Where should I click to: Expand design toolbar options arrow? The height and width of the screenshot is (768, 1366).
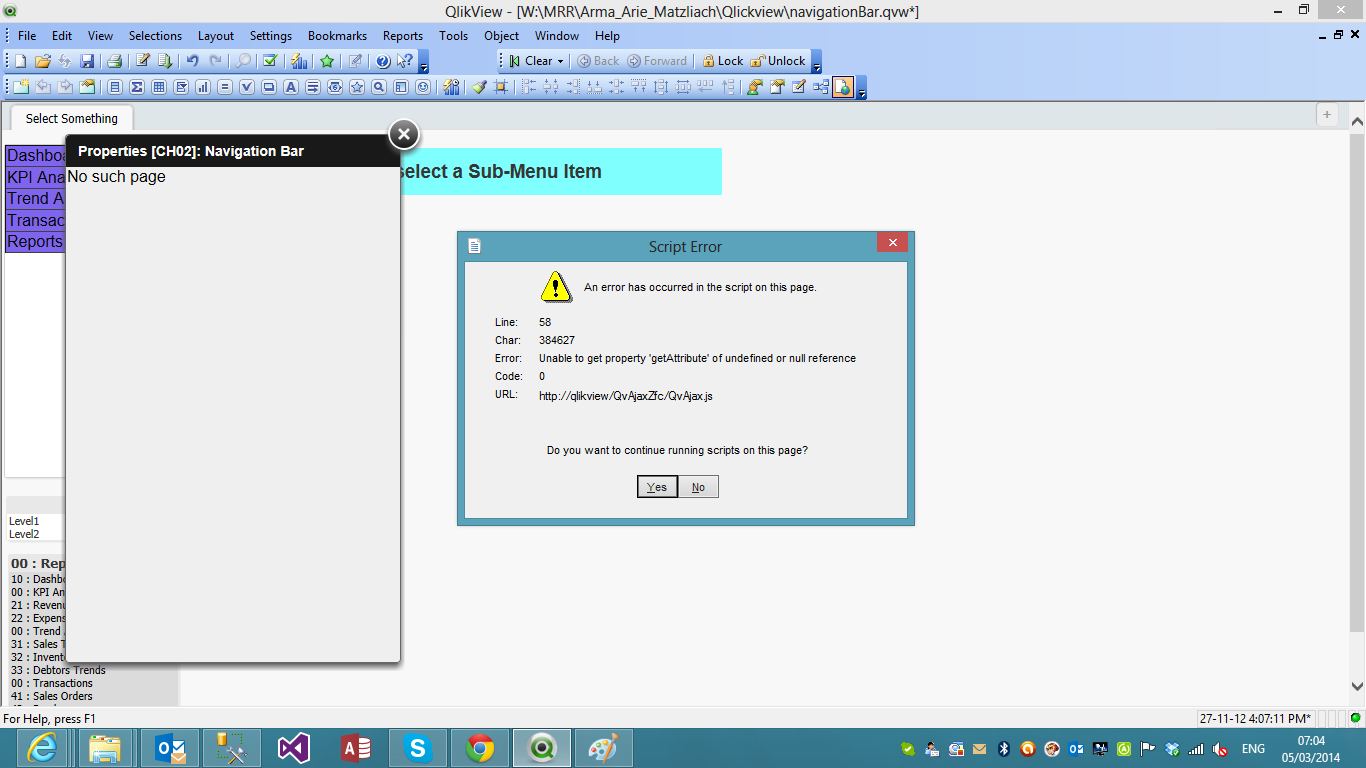[861, 87]
